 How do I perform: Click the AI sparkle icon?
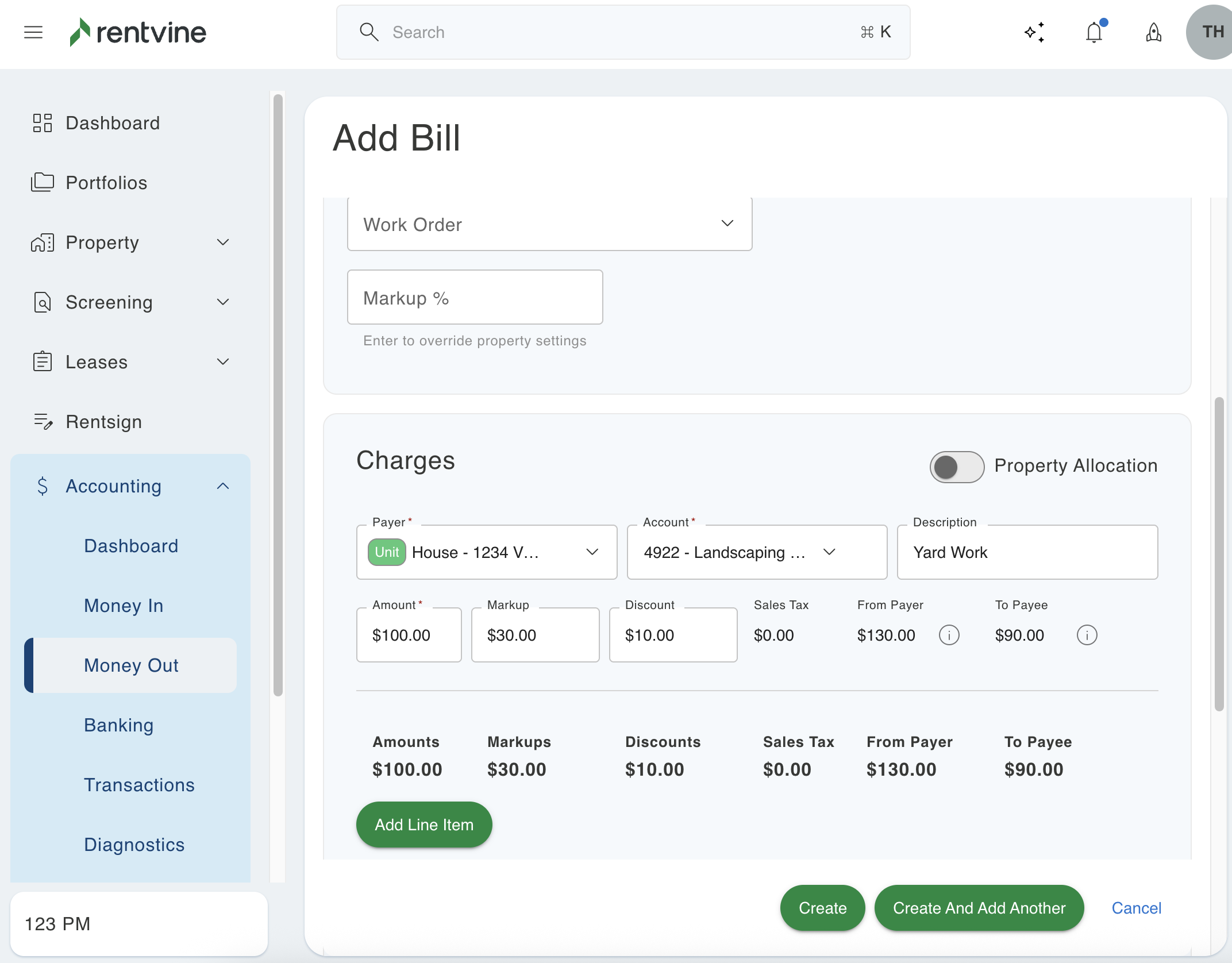coord(1034,32)
